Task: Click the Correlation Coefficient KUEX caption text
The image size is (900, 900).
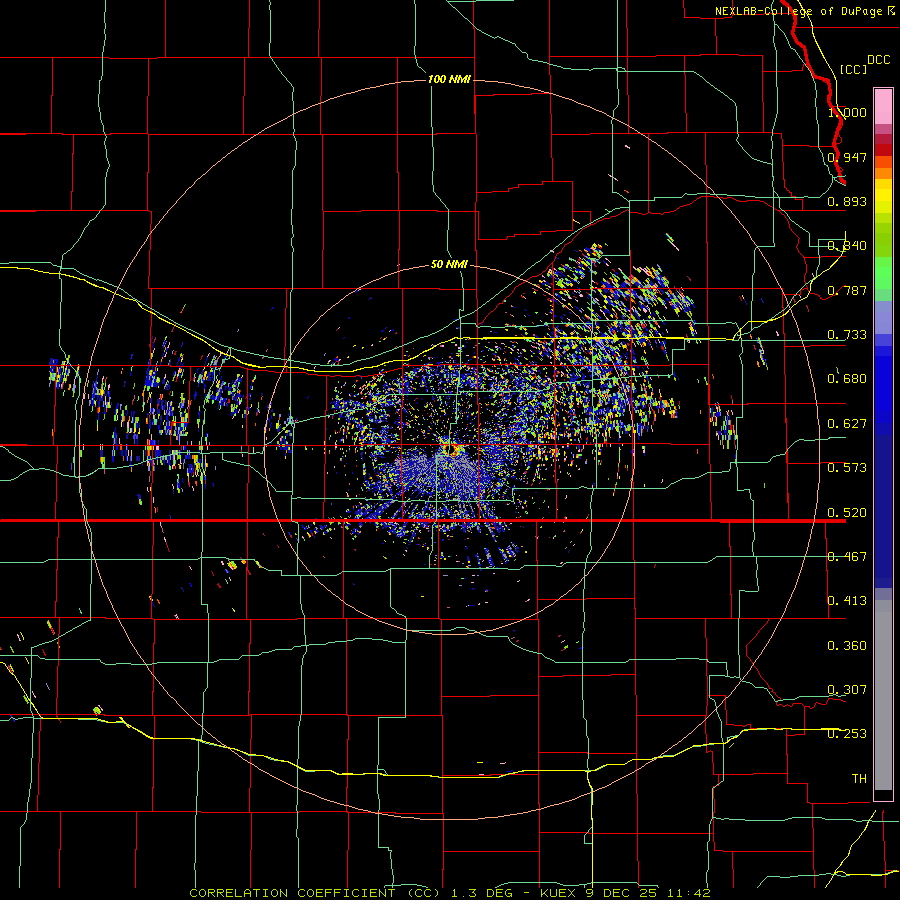Action: [x=450, y=893]
